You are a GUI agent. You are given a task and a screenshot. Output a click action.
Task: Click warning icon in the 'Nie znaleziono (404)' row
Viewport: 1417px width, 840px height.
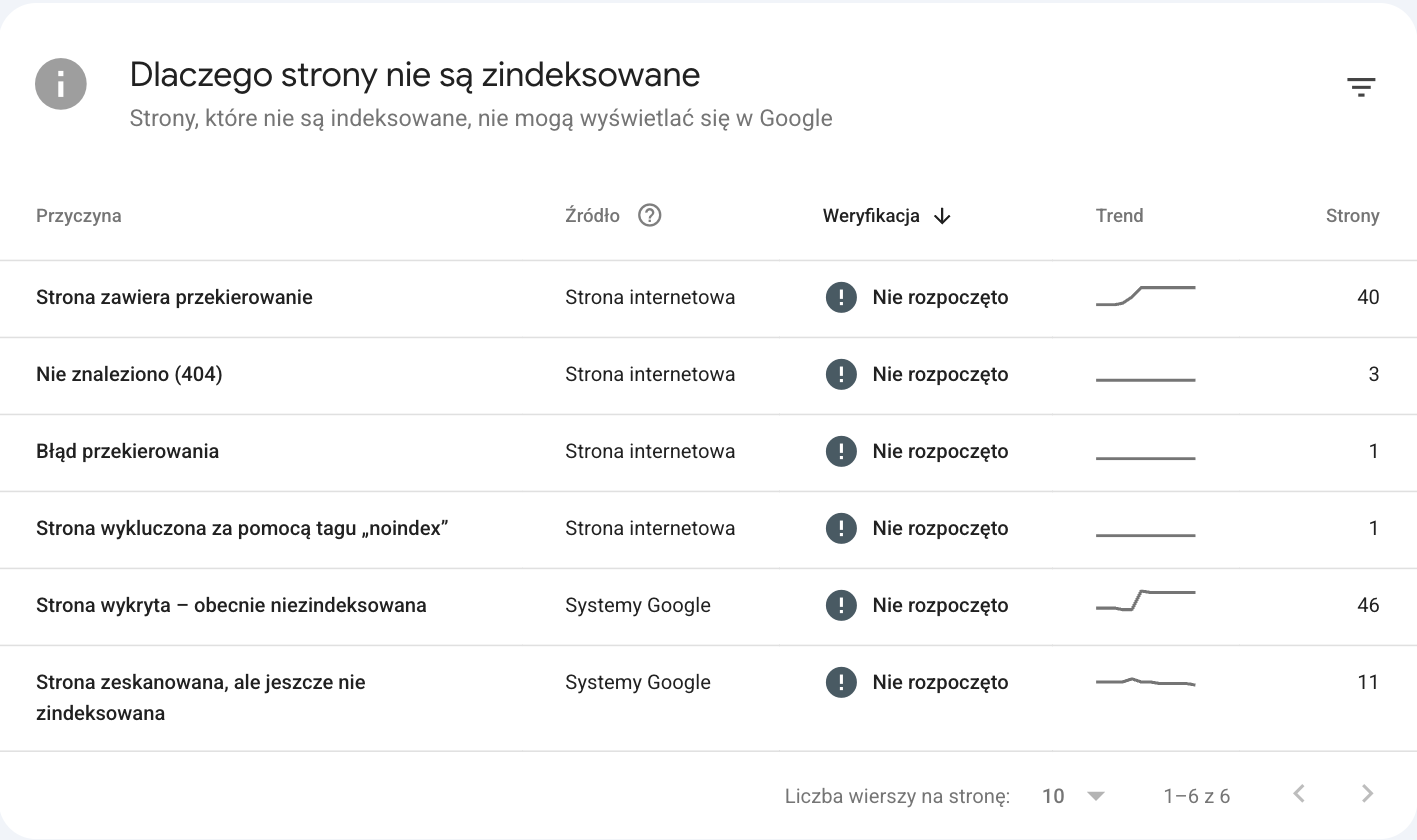pos(841,374)
